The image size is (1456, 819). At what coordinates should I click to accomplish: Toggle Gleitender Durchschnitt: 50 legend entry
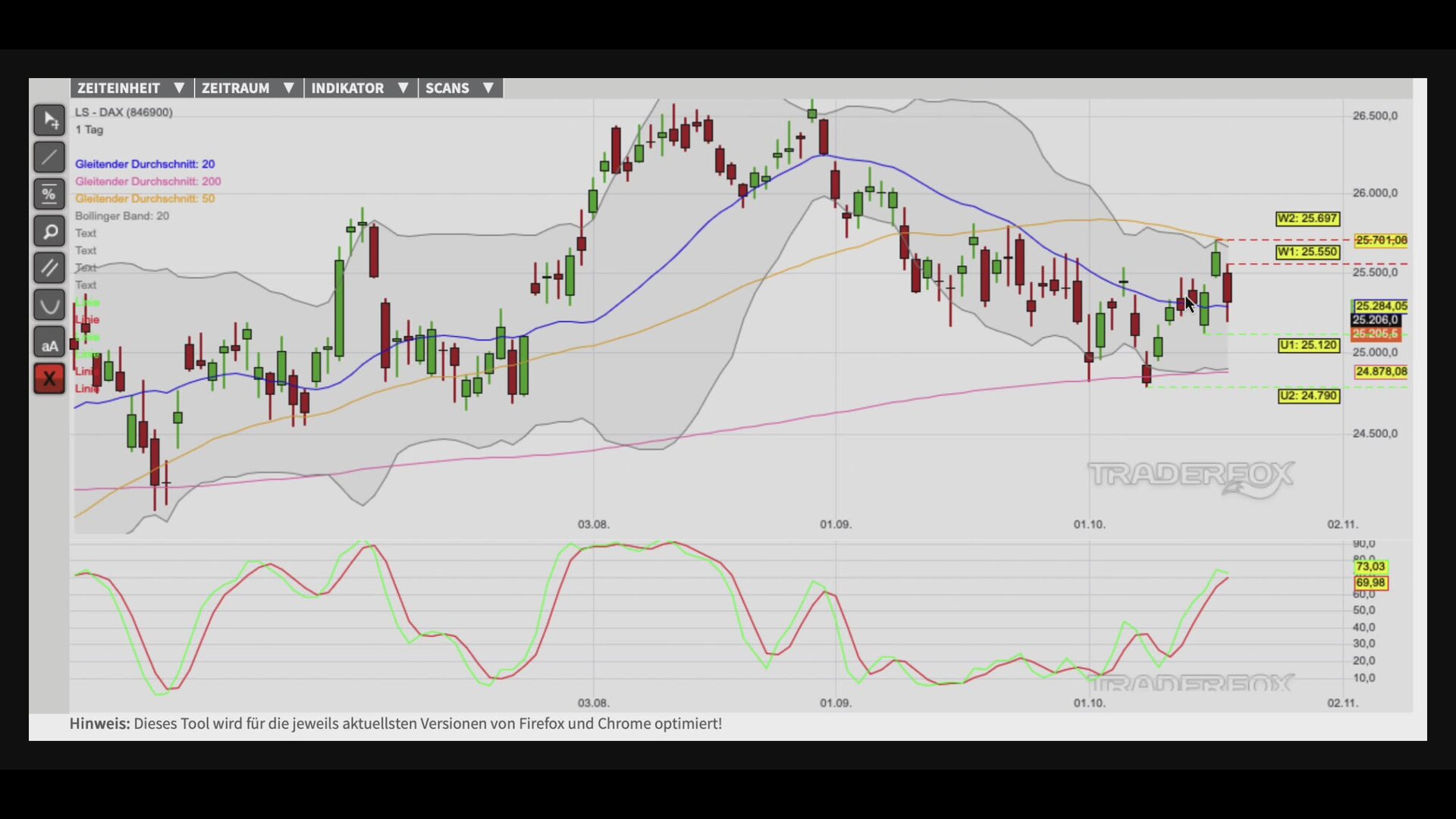pyautogui.click(x=145, y=198)
